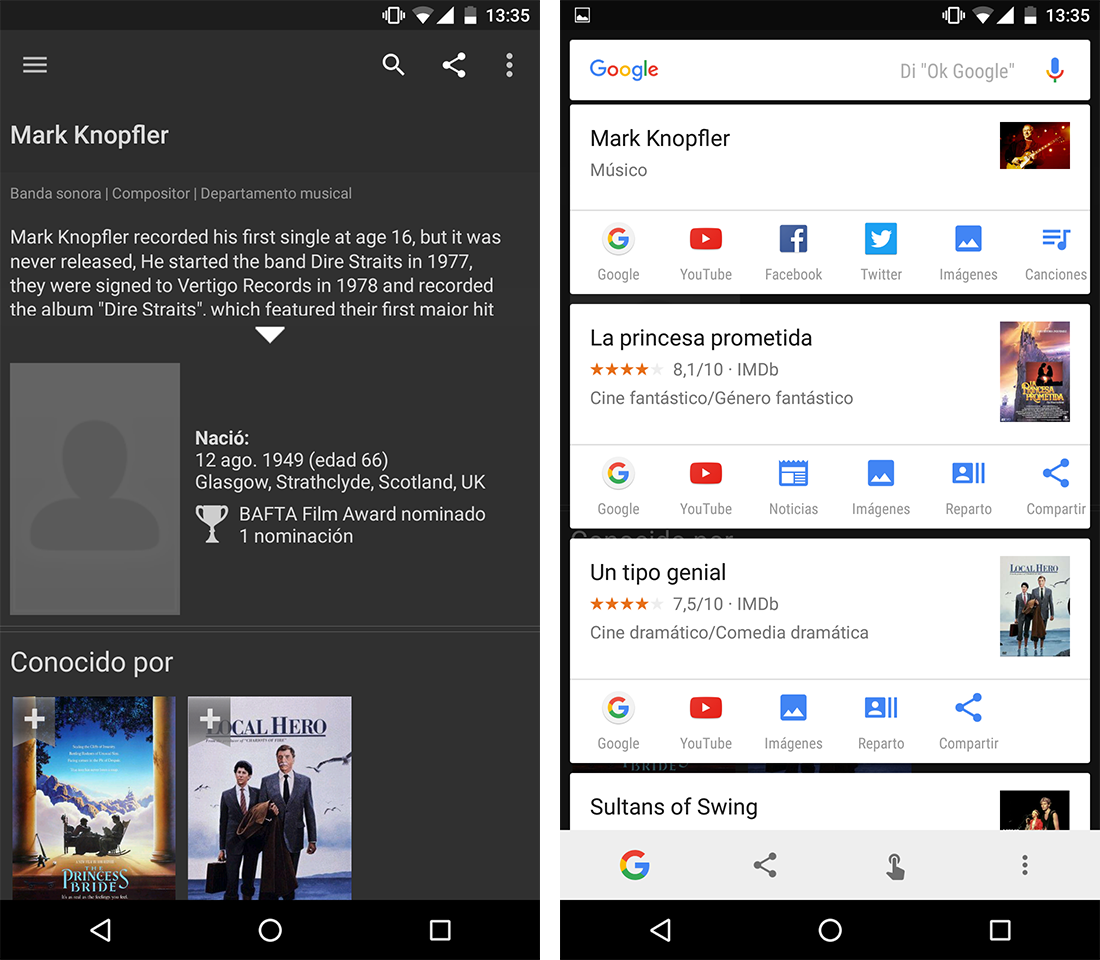Open the Sultans of Swing card
Image resolution: width=1100 pixels, height=960 pixels.
pos(830,802)
